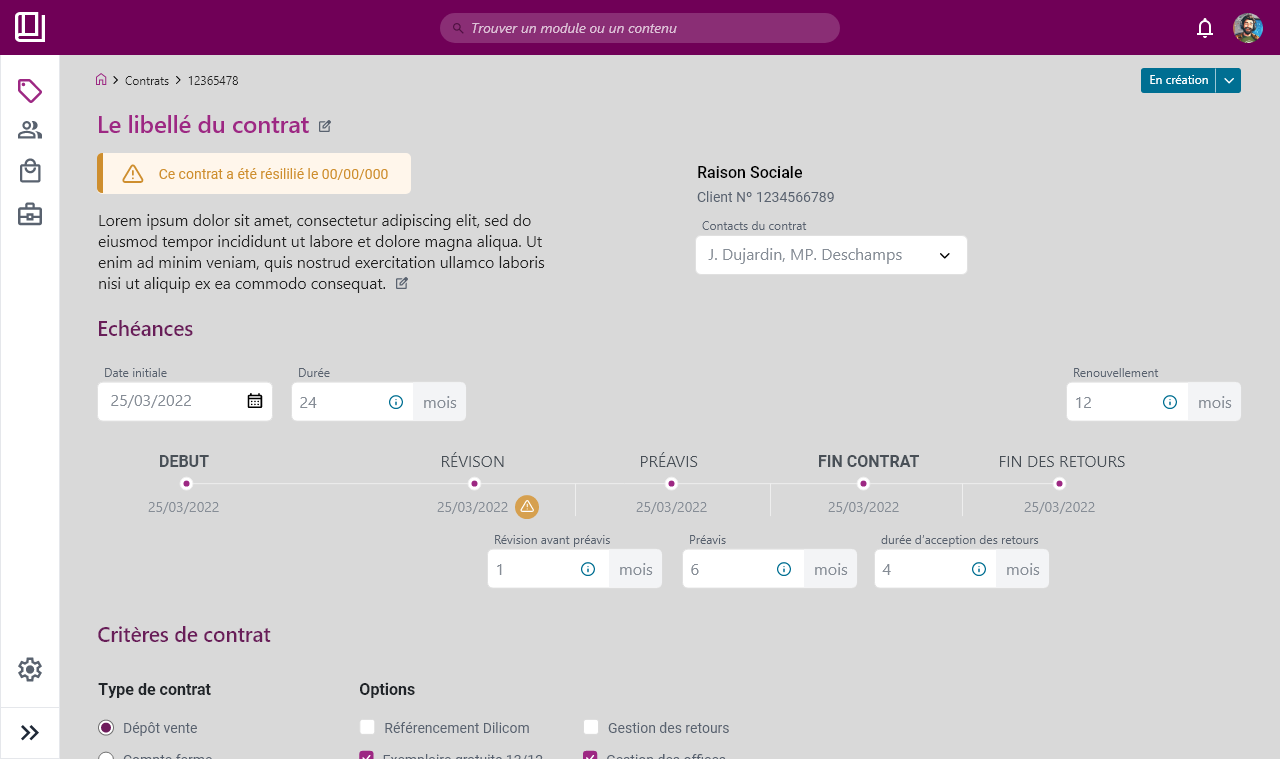
Task: Click the home icon in breadcrumb
Action: tap(101, 80)
